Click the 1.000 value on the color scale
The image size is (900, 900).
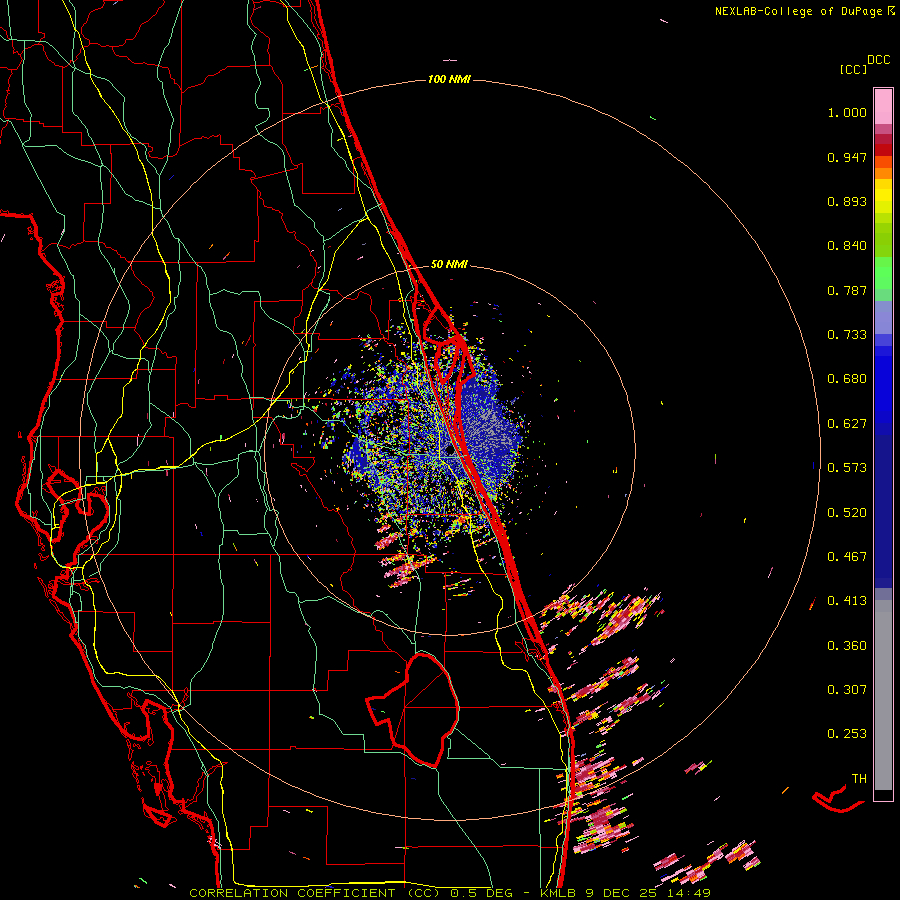[x=847, y=112]
